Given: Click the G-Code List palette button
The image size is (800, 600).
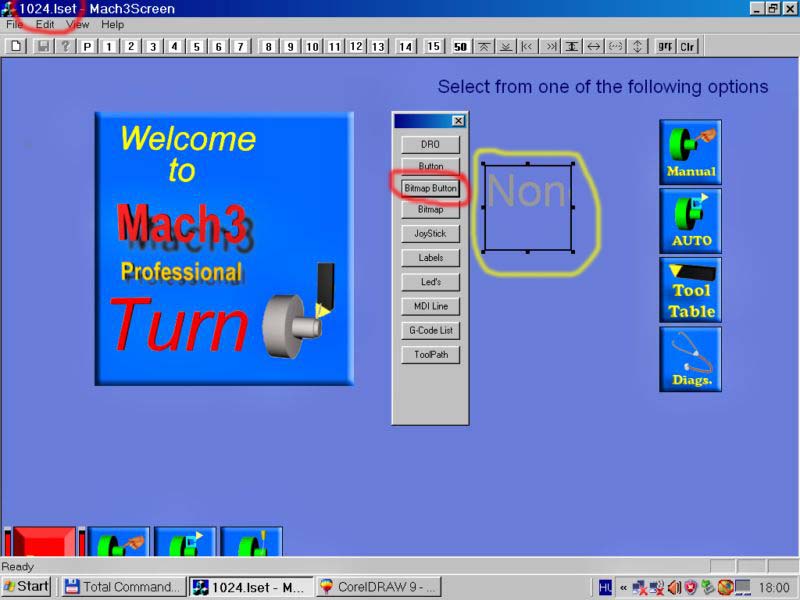Looking at the screenshot, I should click(430, 330).
